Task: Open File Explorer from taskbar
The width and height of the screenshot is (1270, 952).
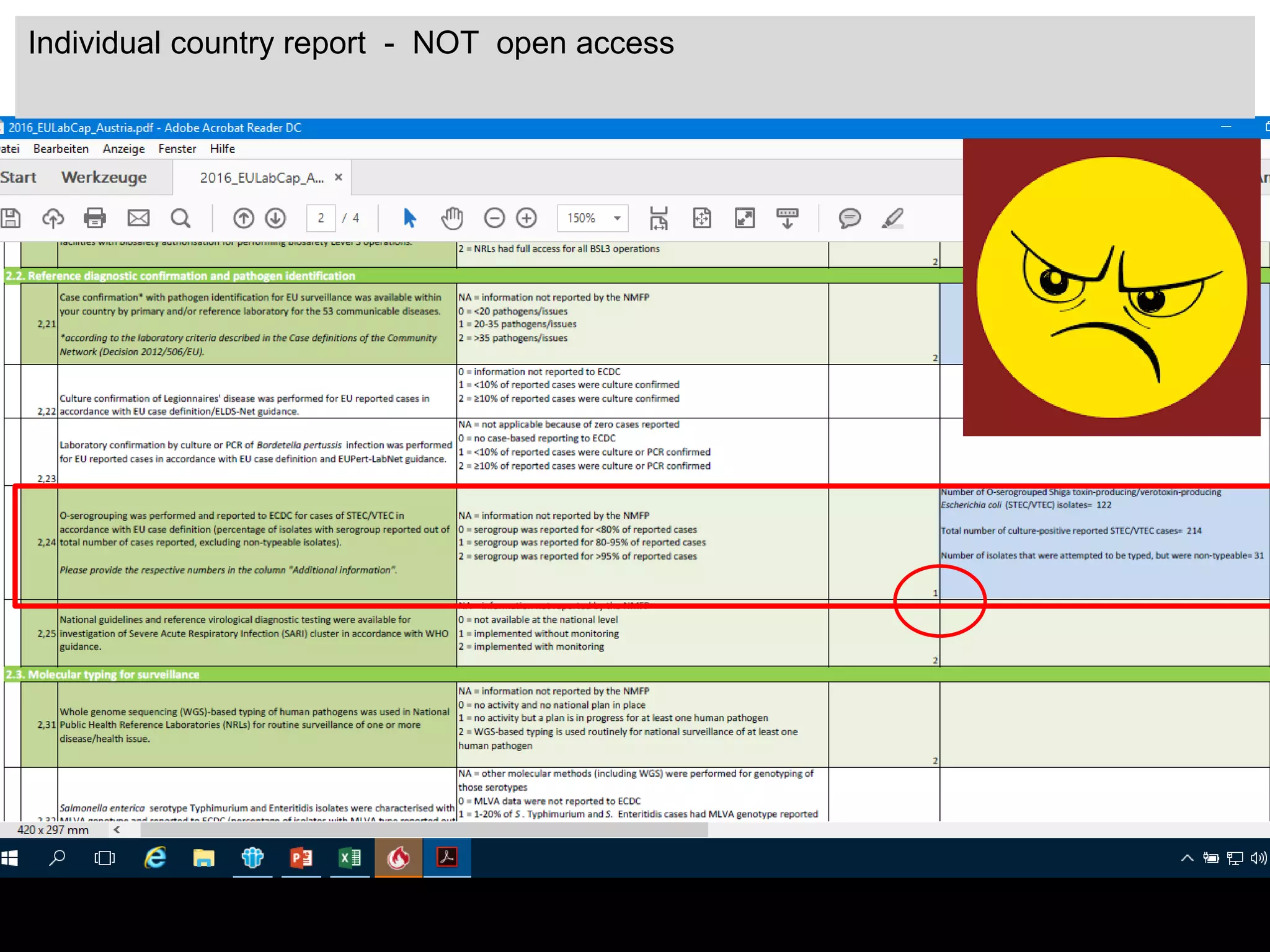Action: (x=203, y=858)
